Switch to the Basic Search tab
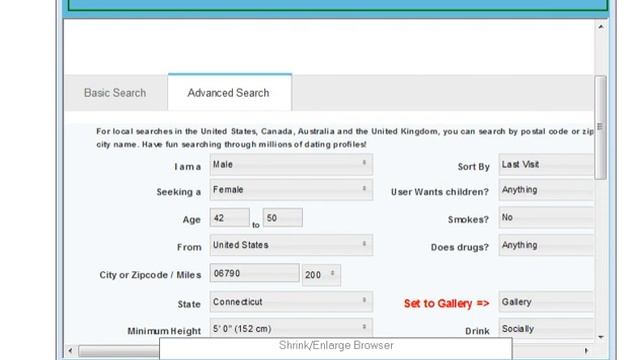 [115, 93]
